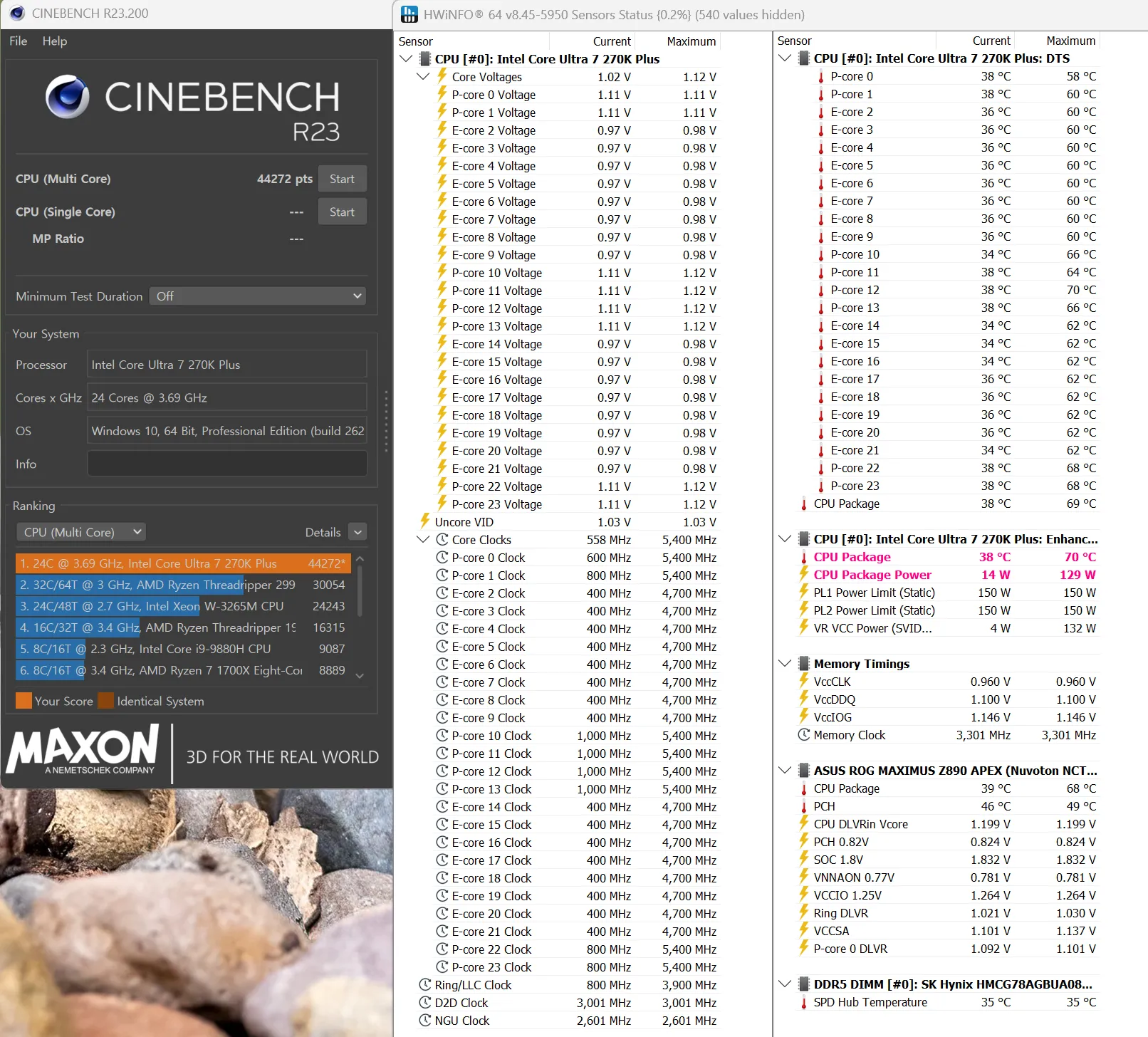The width and height of the screenshot is (1148, 1037).
Task: Open the File menu in Cinebench
Action: 18,41
